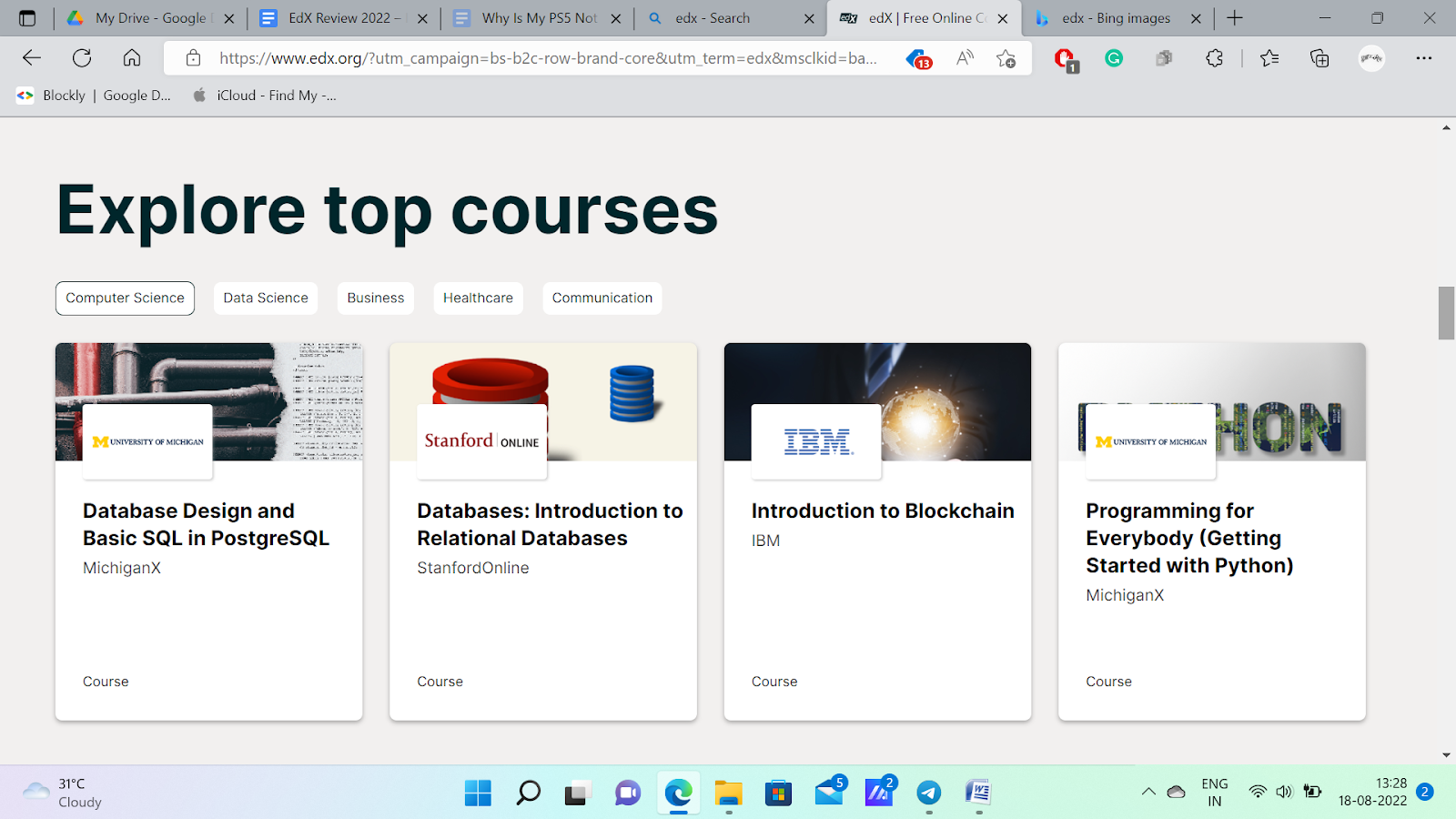The height and width of the screenshot is (819, 1456).
Task: Open the Grammarly extension
Action: 1114,58
